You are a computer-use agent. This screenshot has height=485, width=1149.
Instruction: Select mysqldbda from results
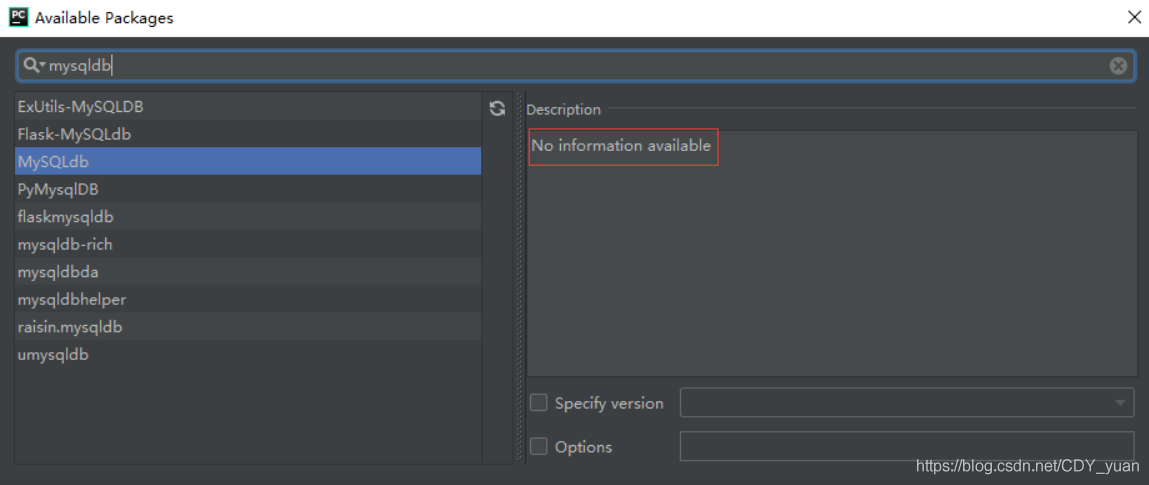pos(58,272)
